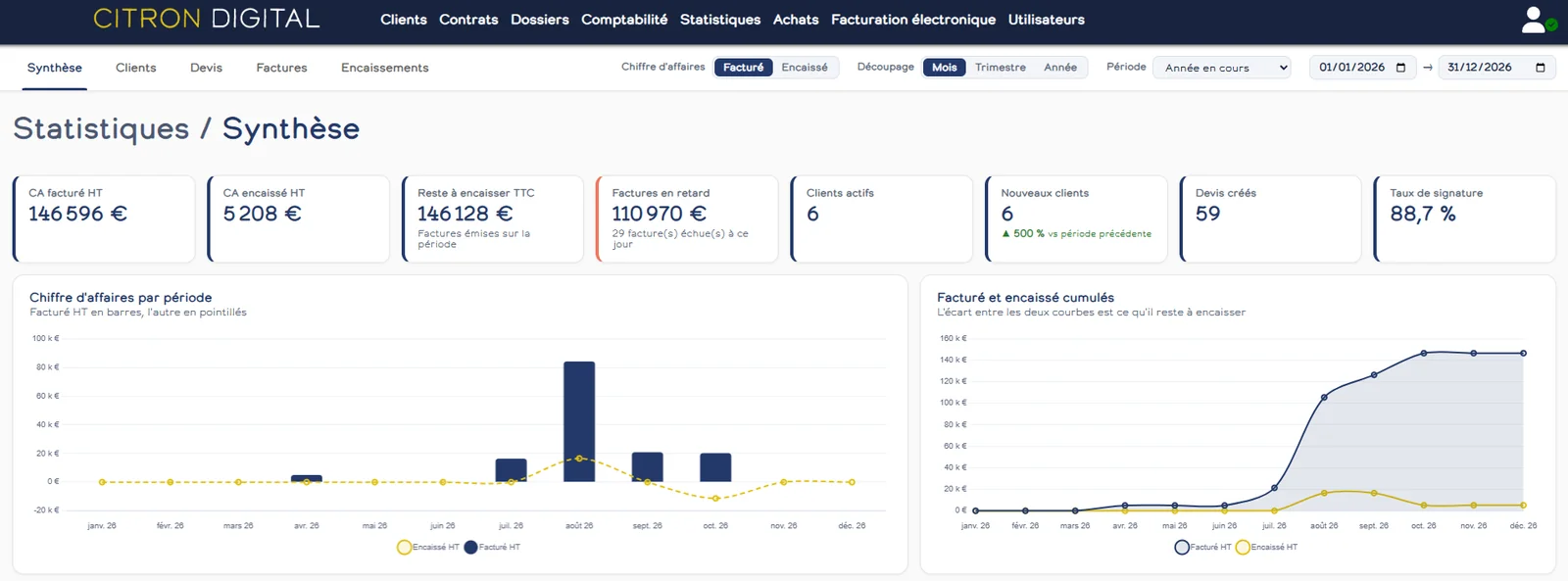This screenshot has width=1568, height=581.
Task: Click the Nouveaux clients card
Action: click(x=1076, y=219)
